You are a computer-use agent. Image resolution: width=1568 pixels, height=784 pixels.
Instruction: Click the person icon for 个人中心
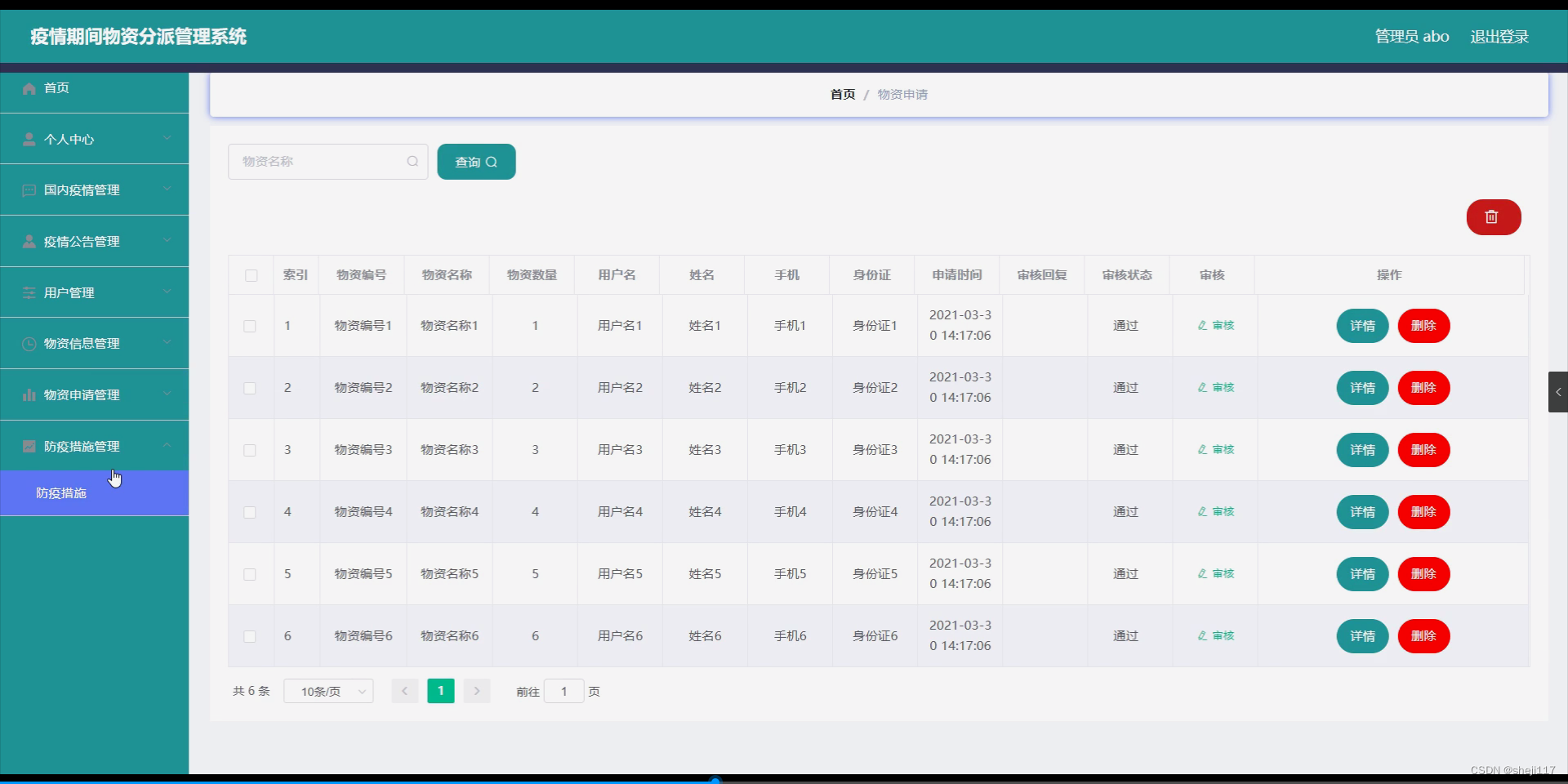pyautogui.click(x=29, y=139)
